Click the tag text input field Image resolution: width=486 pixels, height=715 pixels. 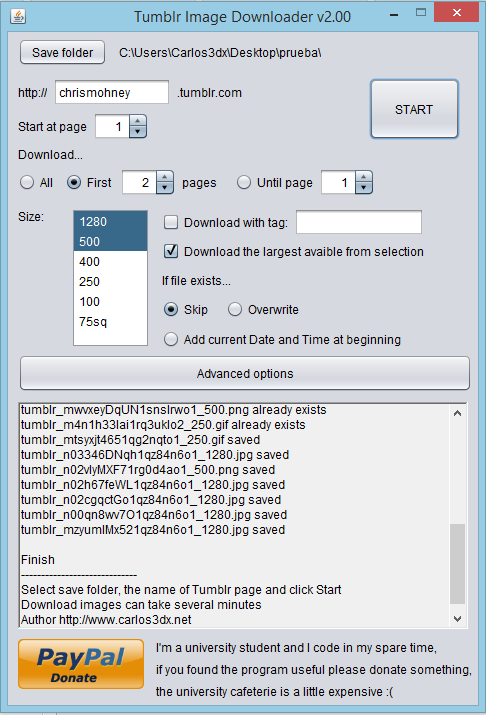(x=359, y=222)
